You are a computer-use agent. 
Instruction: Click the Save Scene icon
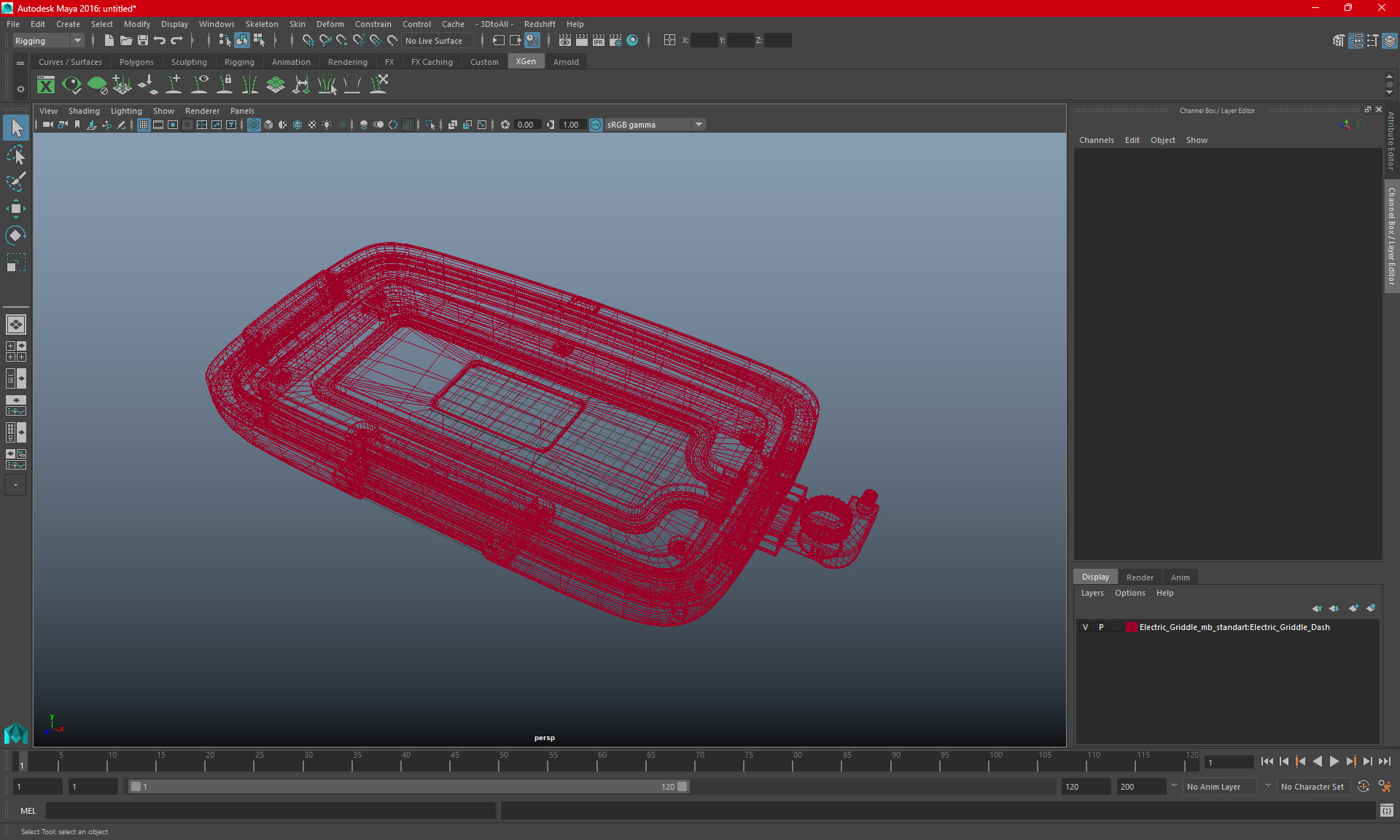tap(143, 41)
